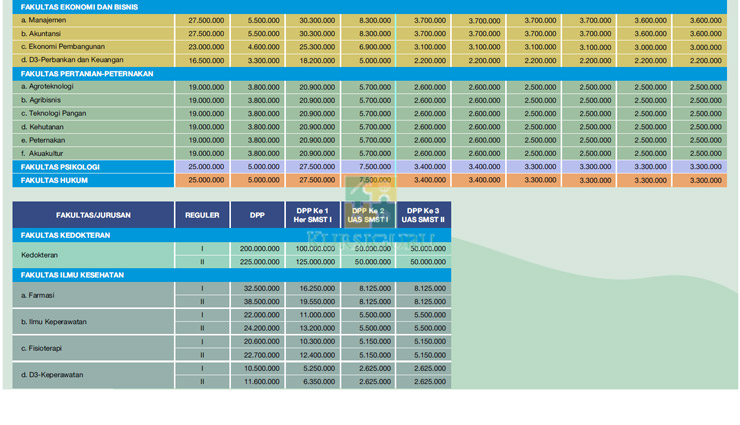
Task: Click the 'b. Ilmu Keperawatan' label
Action: (54, 322)
